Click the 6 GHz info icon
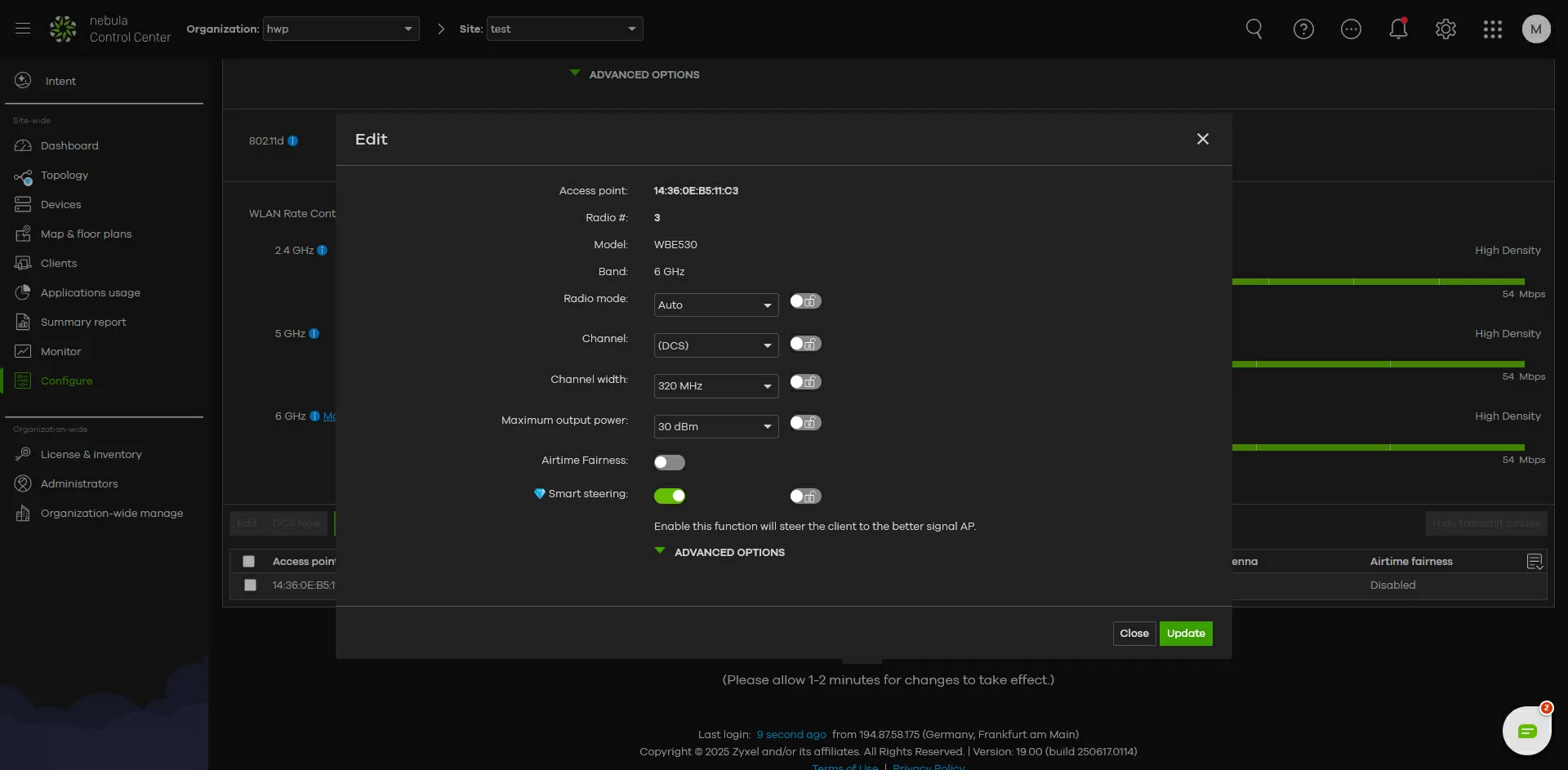Screen dimensions: 1568x770 [x=314, y=416]
